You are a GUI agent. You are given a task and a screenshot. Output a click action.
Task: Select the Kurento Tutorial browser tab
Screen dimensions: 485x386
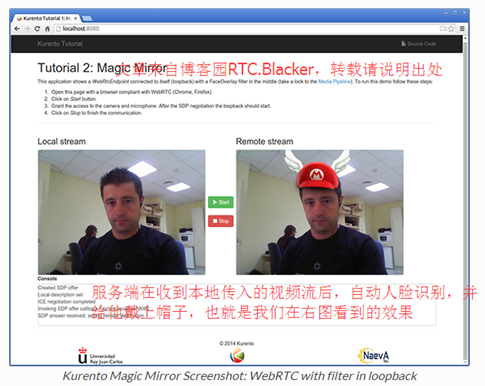pos(46,18)
